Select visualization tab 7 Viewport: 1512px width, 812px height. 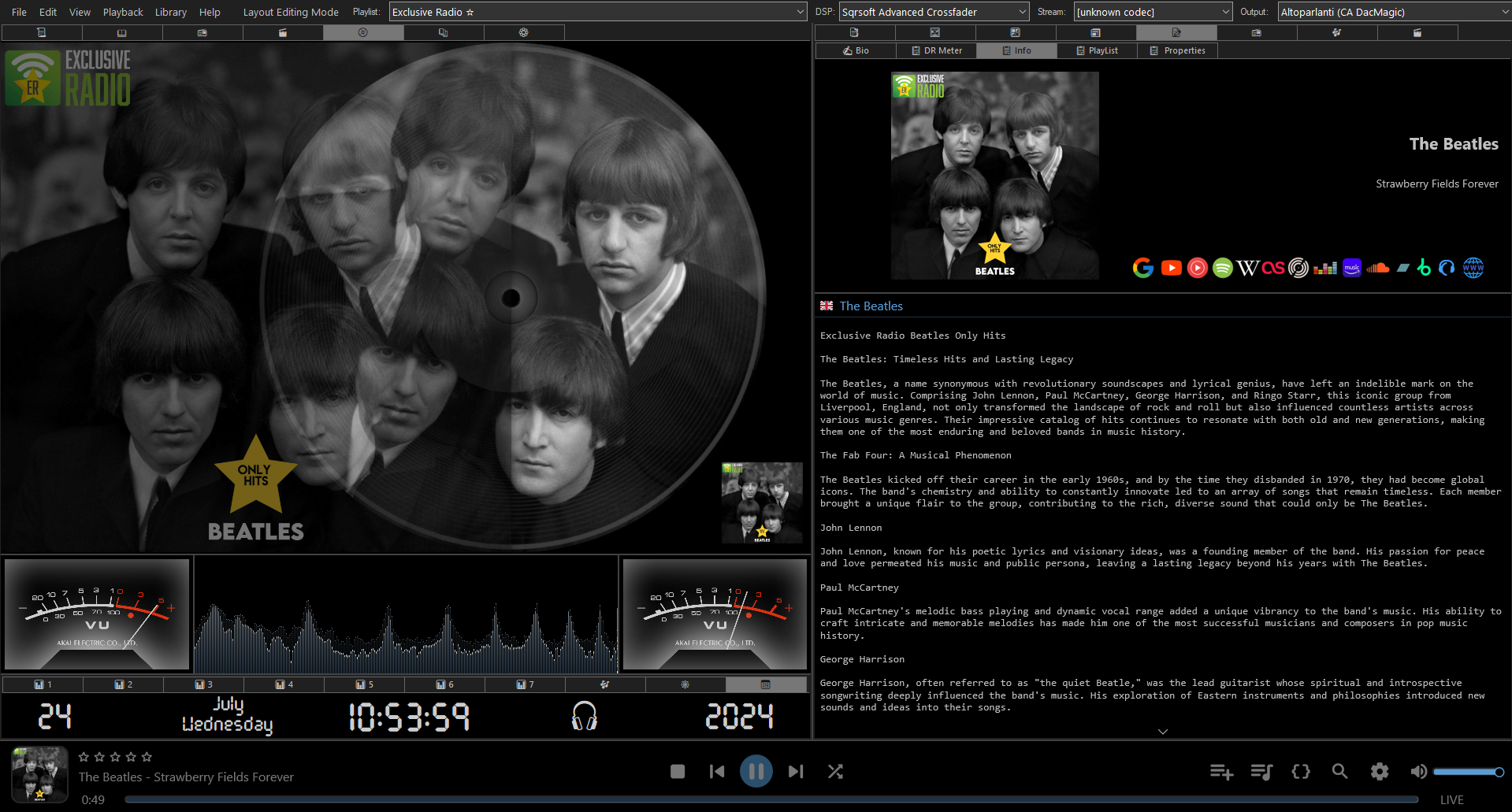point(526,684)
